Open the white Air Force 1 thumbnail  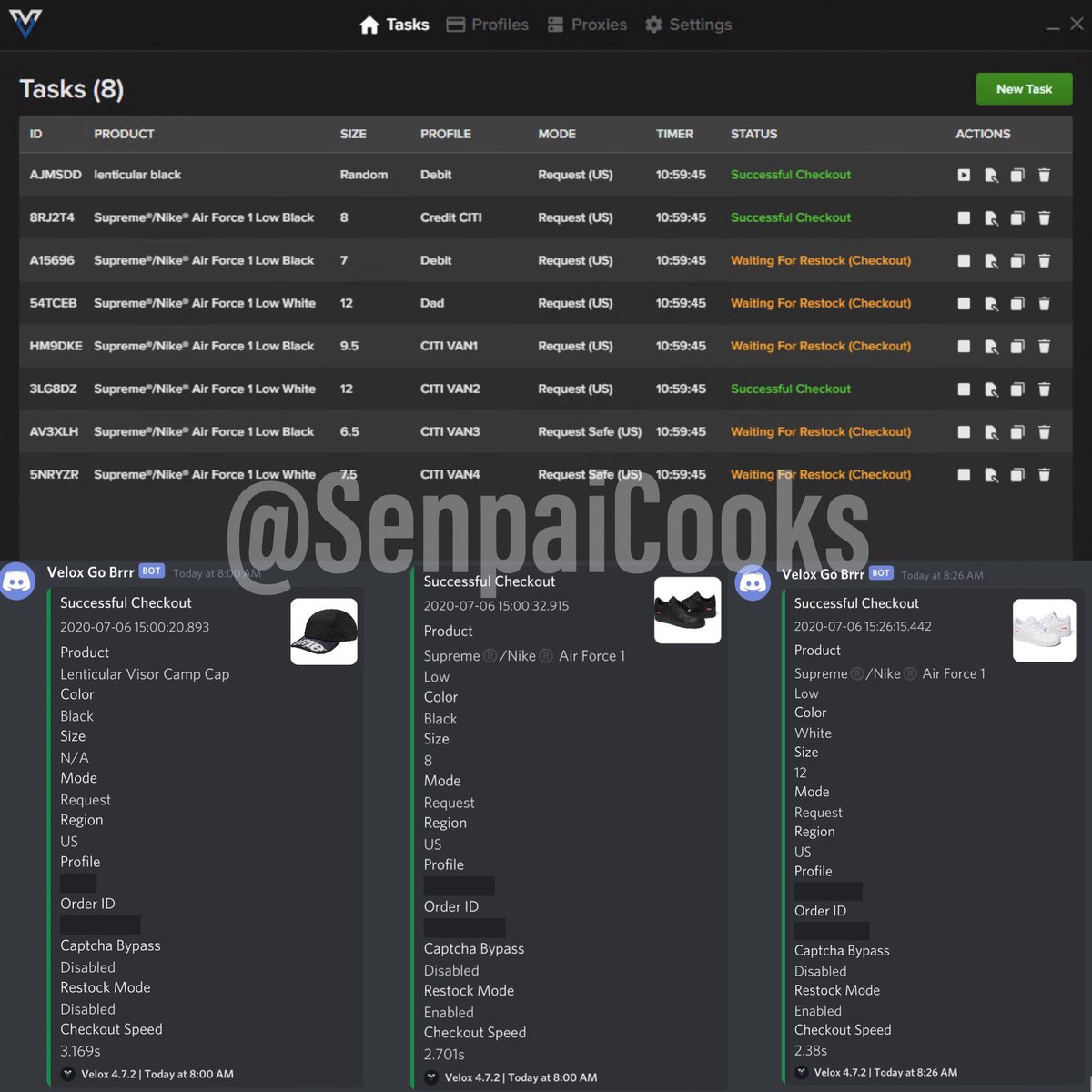[1044, 630]
